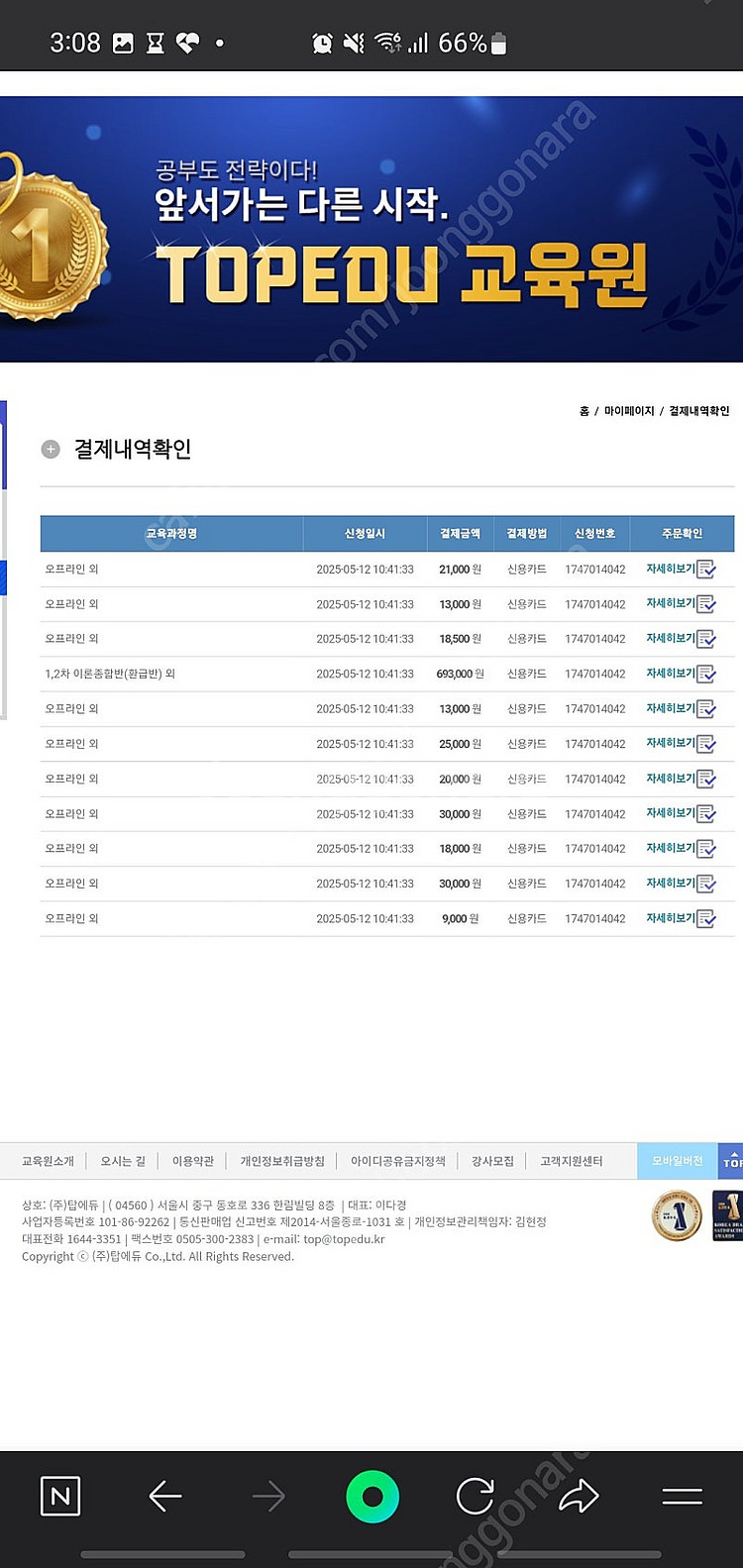Click the TOPEDU 교육원 banner
This screenshot has height=1568, width=743.
(x=371, y=230)
